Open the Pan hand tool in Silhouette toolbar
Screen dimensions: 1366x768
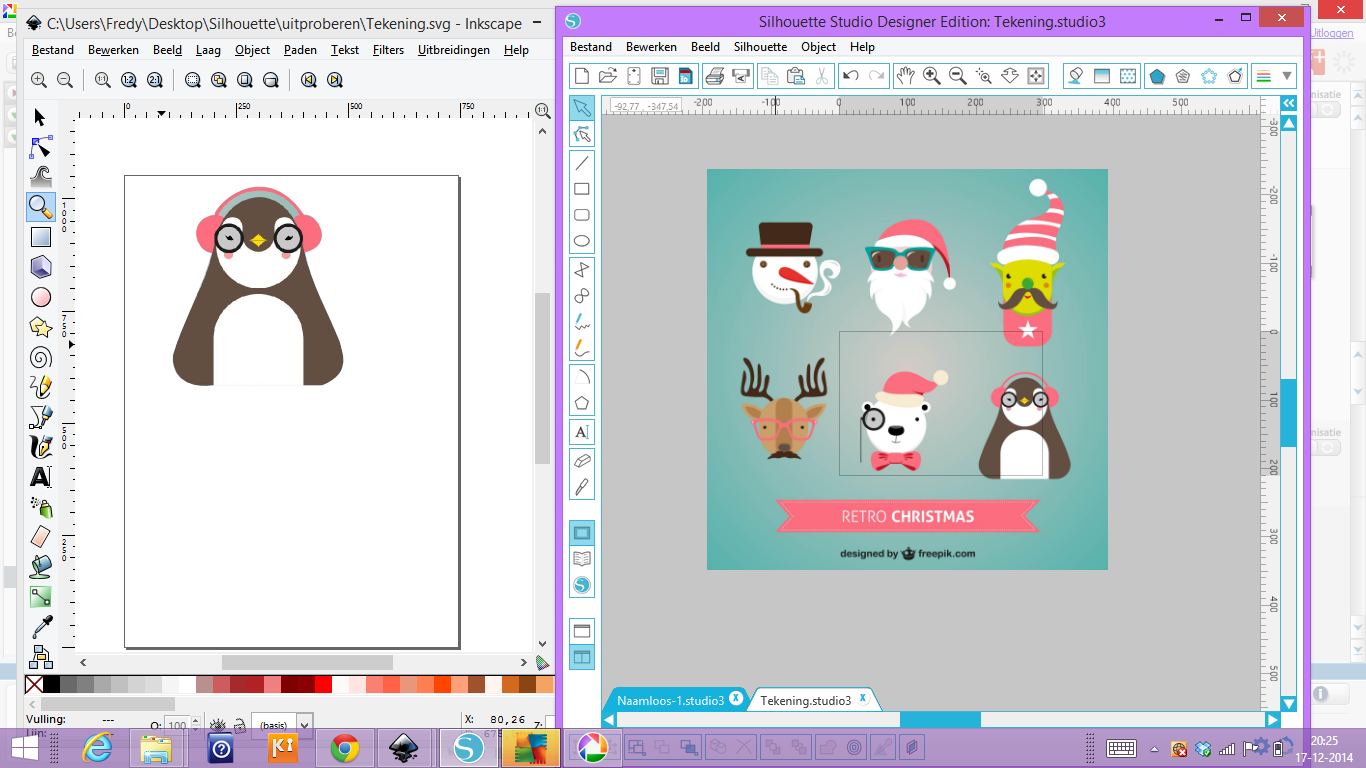tap(904, 76)
